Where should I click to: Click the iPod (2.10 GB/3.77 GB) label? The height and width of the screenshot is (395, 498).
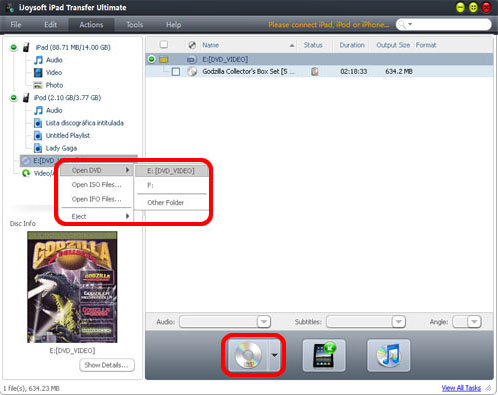click(67, 98)
